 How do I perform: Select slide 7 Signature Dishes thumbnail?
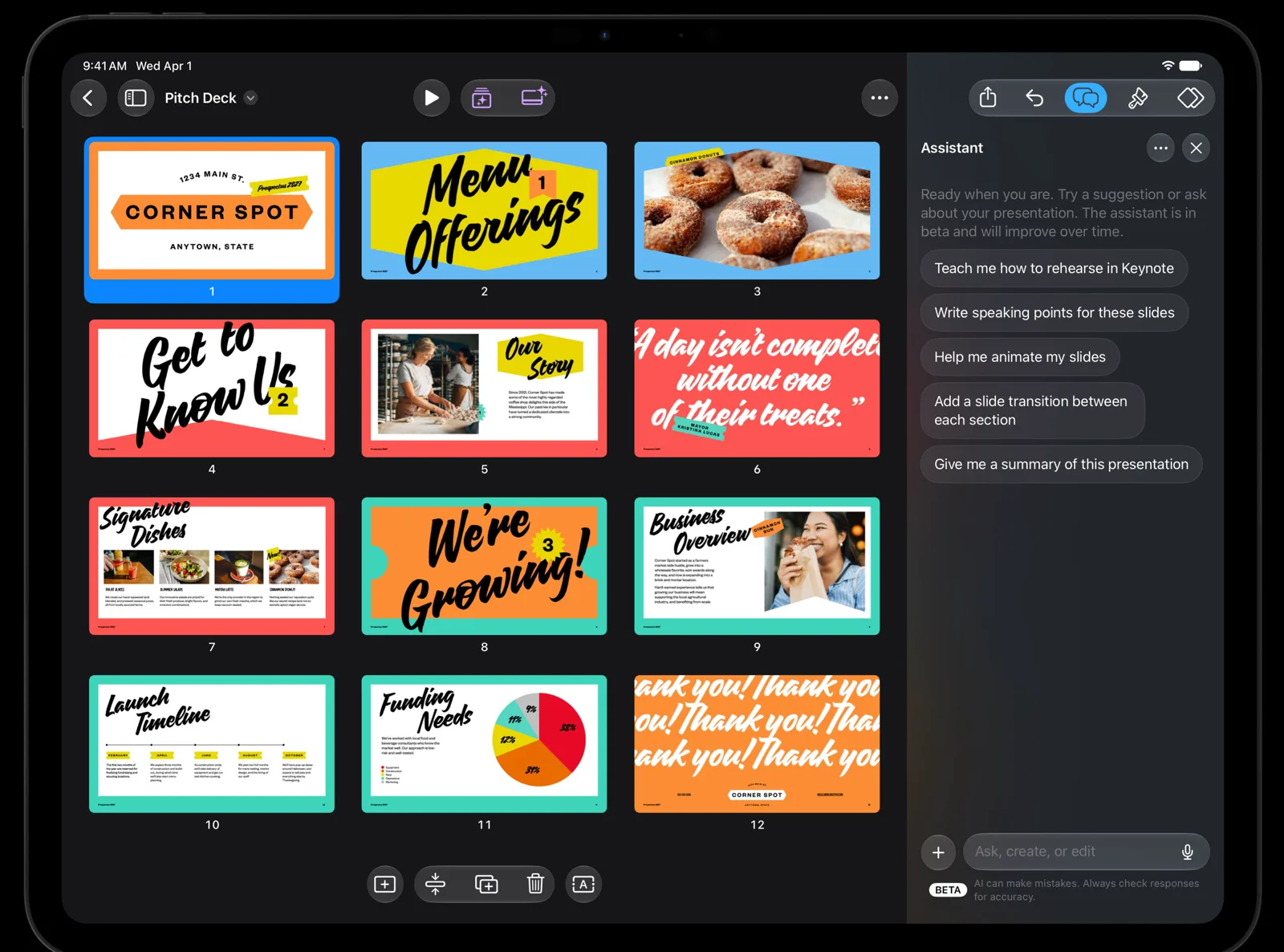pos(212,566)
